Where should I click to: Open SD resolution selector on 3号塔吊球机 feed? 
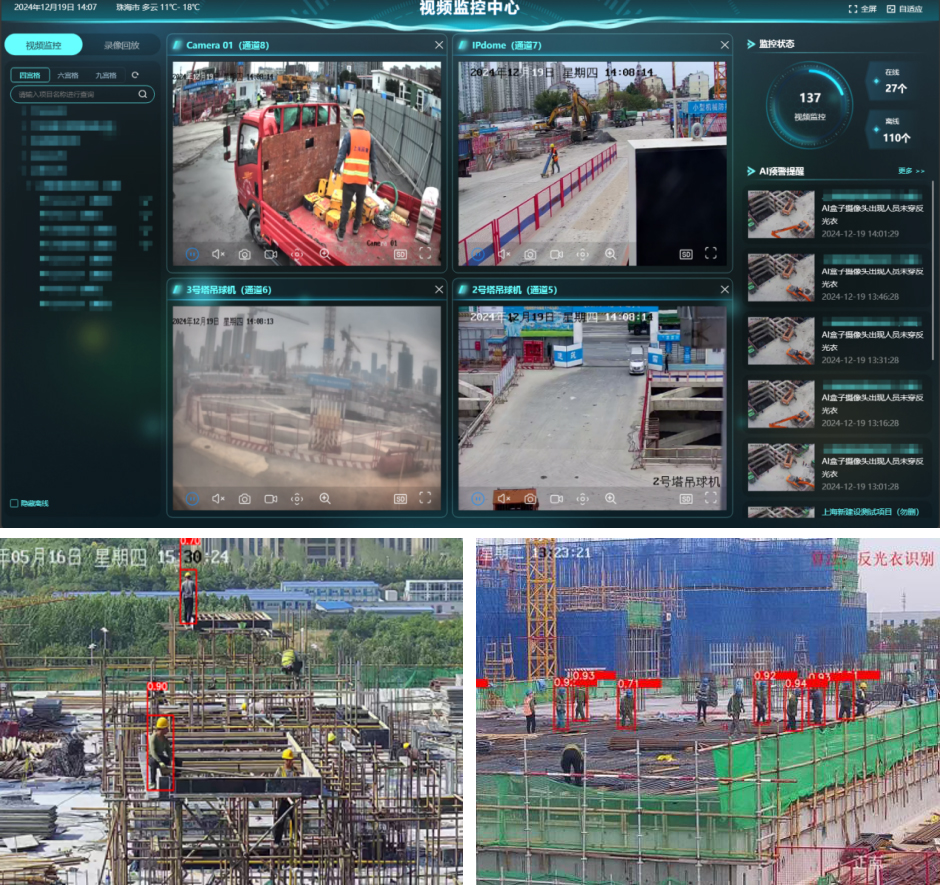pos(400,498)
